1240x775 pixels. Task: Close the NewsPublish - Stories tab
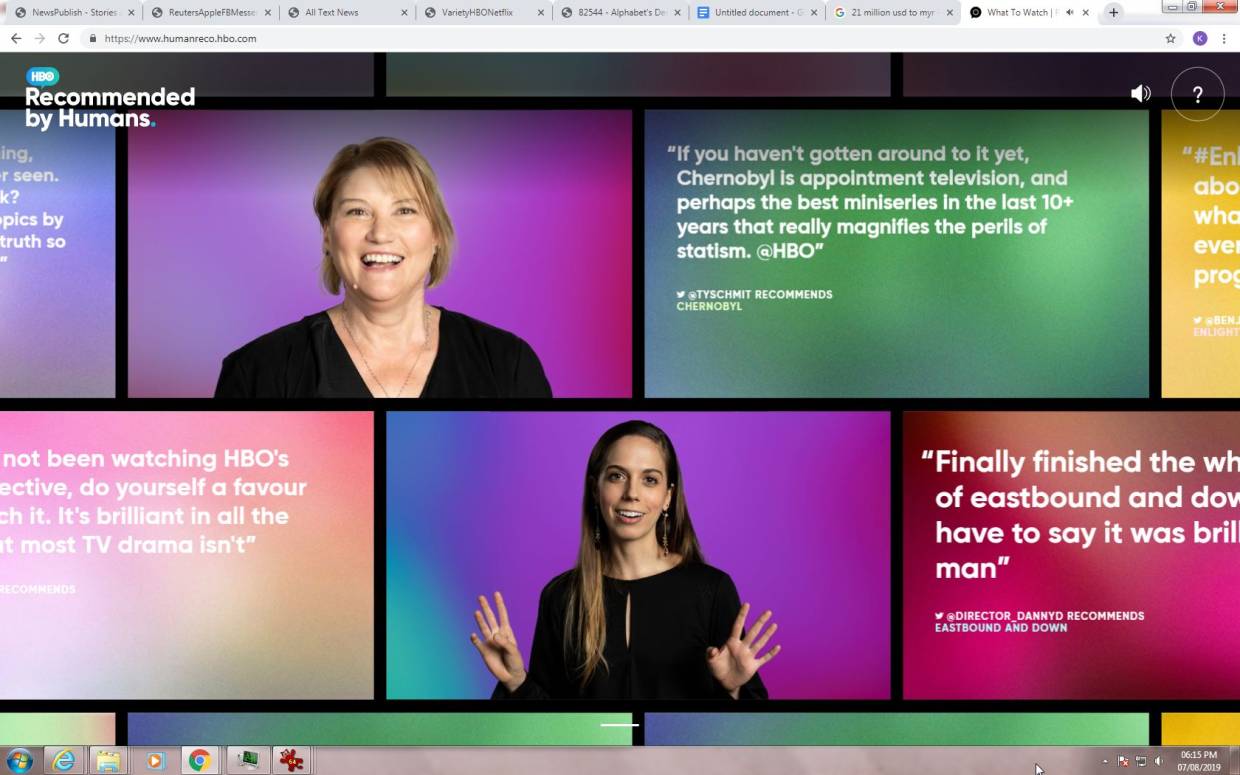[x=131, y=12]
